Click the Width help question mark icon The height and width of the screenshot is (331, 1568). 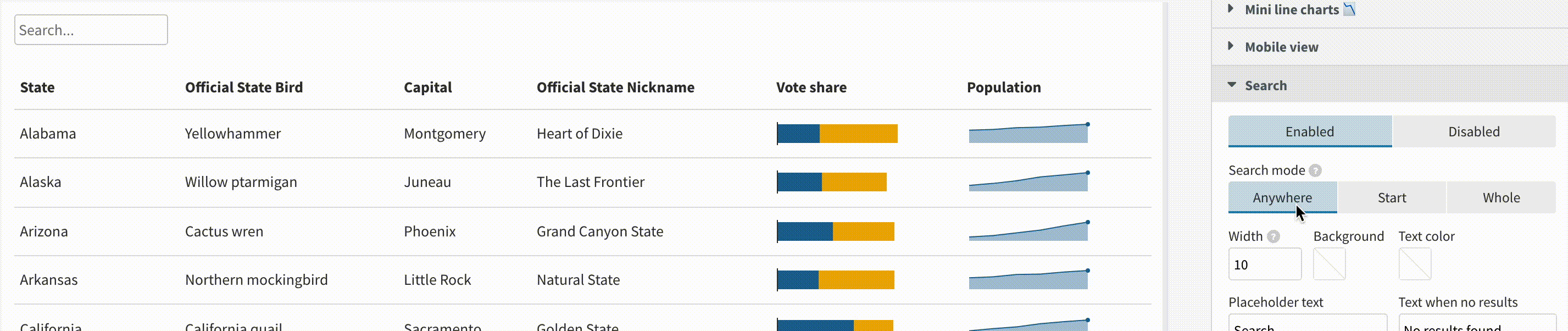pos(1273,236)
